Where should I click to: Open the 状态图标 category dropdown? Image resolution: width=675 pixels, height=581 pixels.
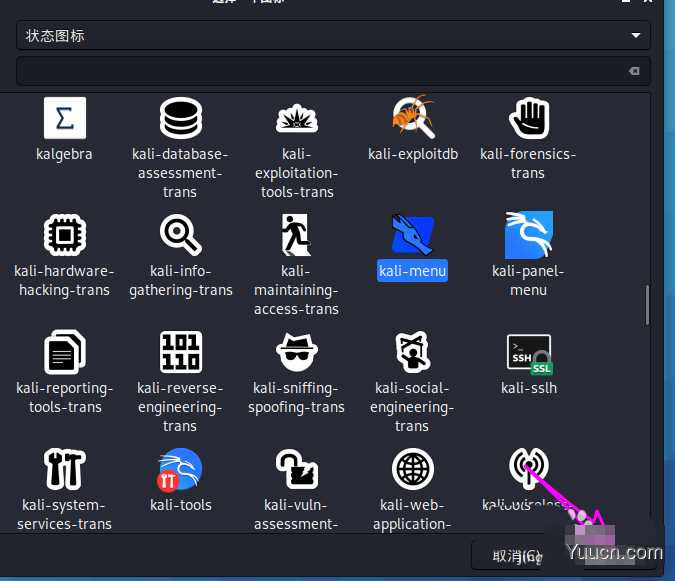click(333, 35)
